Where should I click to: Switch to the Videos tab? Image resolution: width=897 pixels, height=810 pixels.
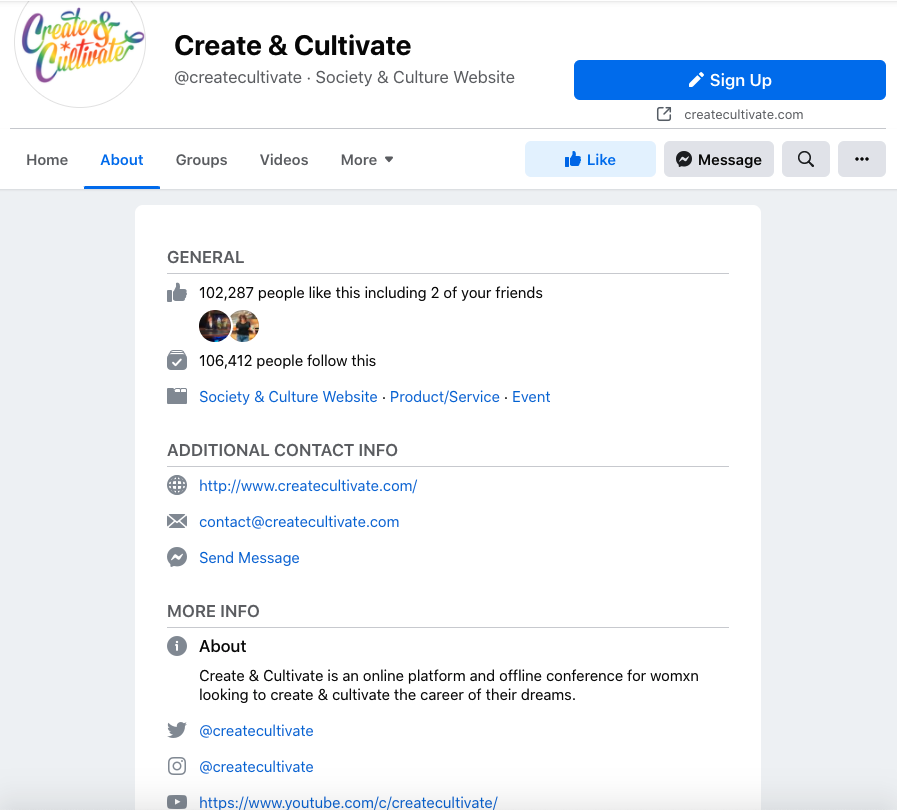coord(284,160)
